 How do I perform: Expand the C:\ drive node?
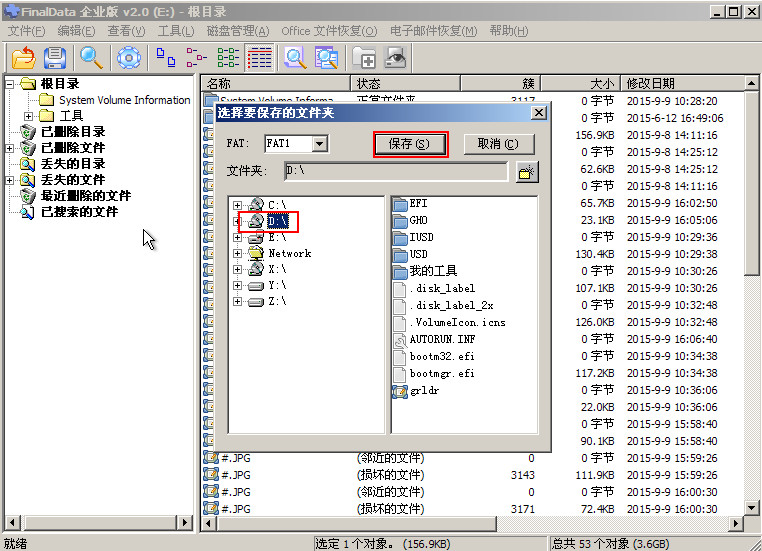(x=237, y=206)
